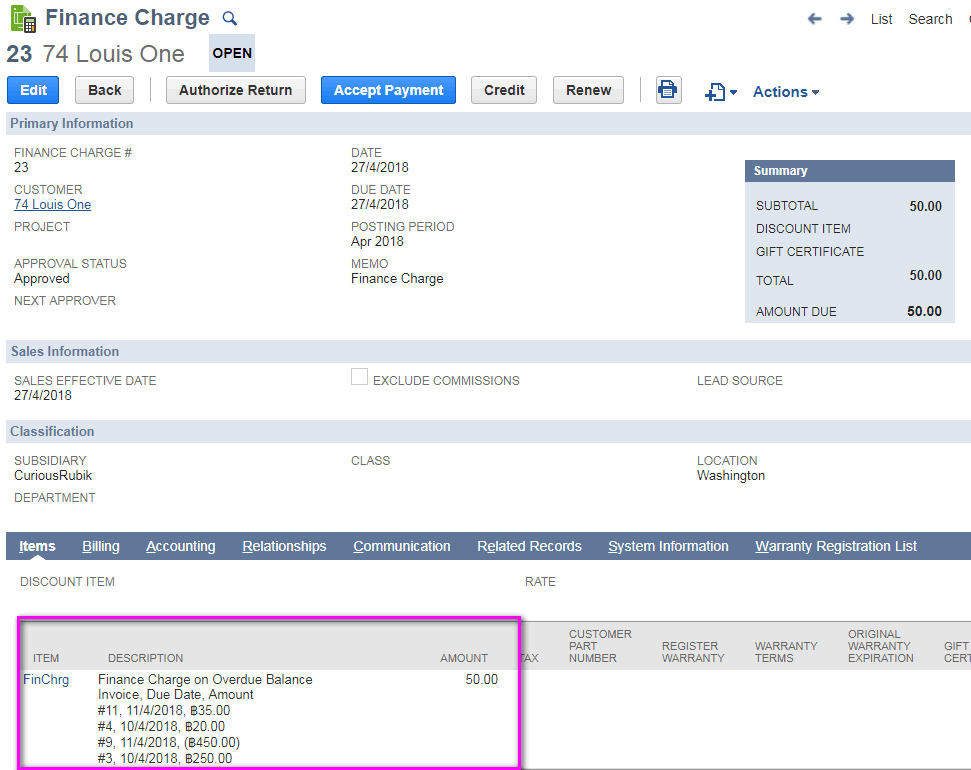The width and height of the screenshot is (971, 770).
Task: Click the search magnifier beside Finance Charge title
Action: tap(230, 18)
